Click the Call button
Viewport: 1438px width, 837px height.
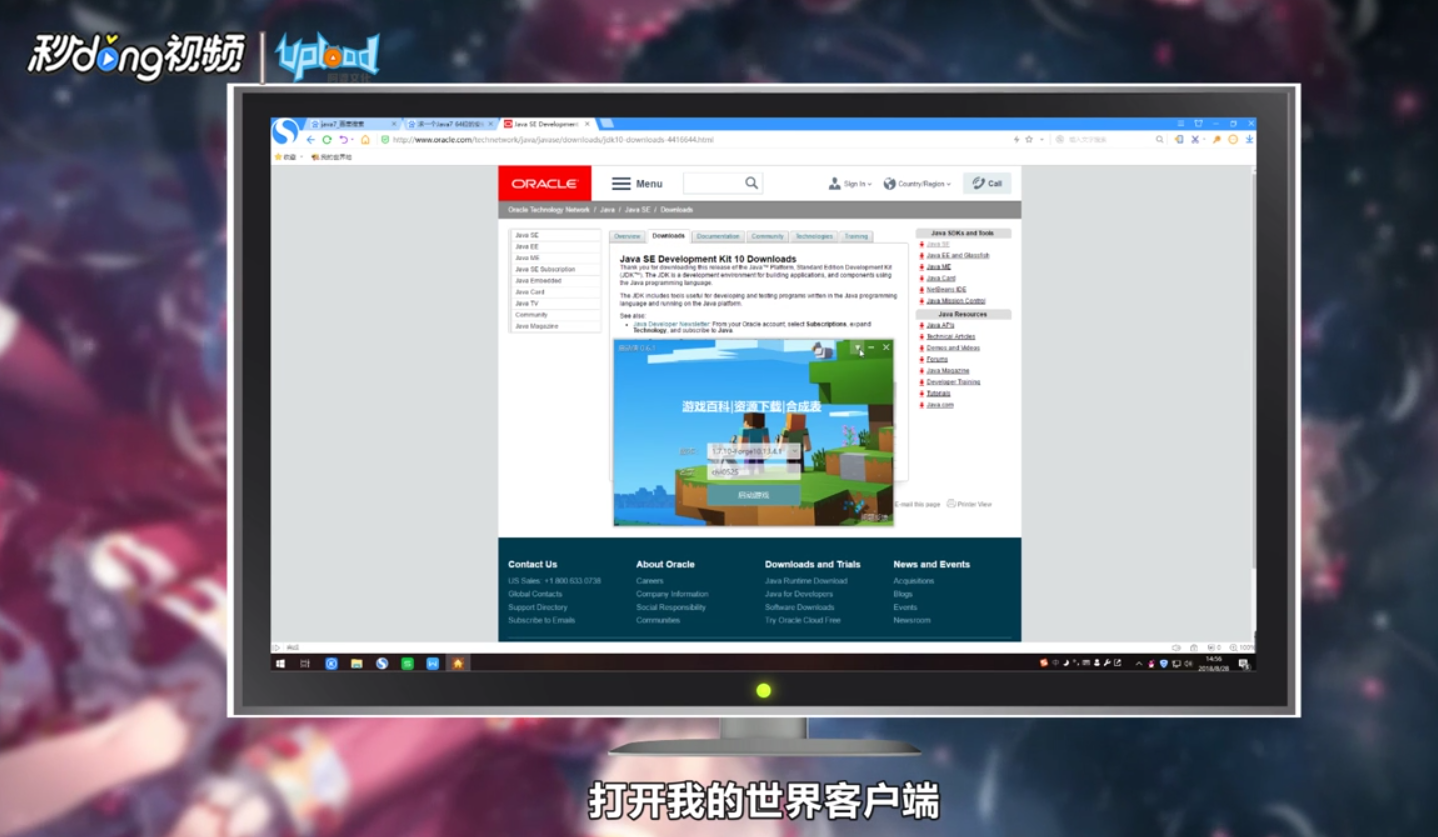(x=987, y=183)
